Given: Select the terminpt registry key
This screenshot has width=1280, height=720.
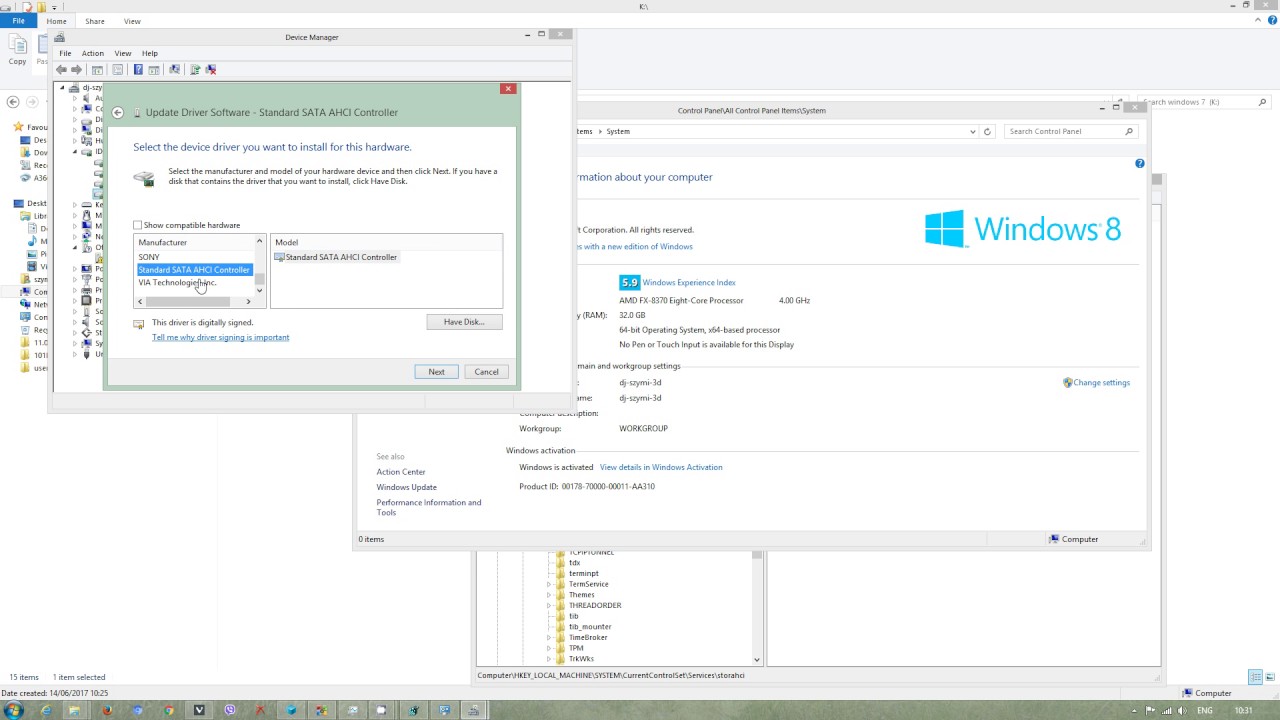Looking at the screenshot, I should tap(584, 574).
